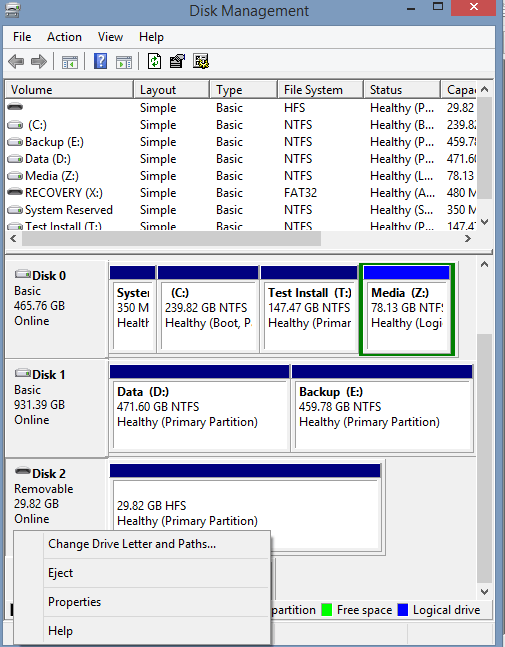The width and height of the screenshot is (505, 647).
Task: Select System Reserved partition on Disk 0
Action: click(x=132, y=309)
